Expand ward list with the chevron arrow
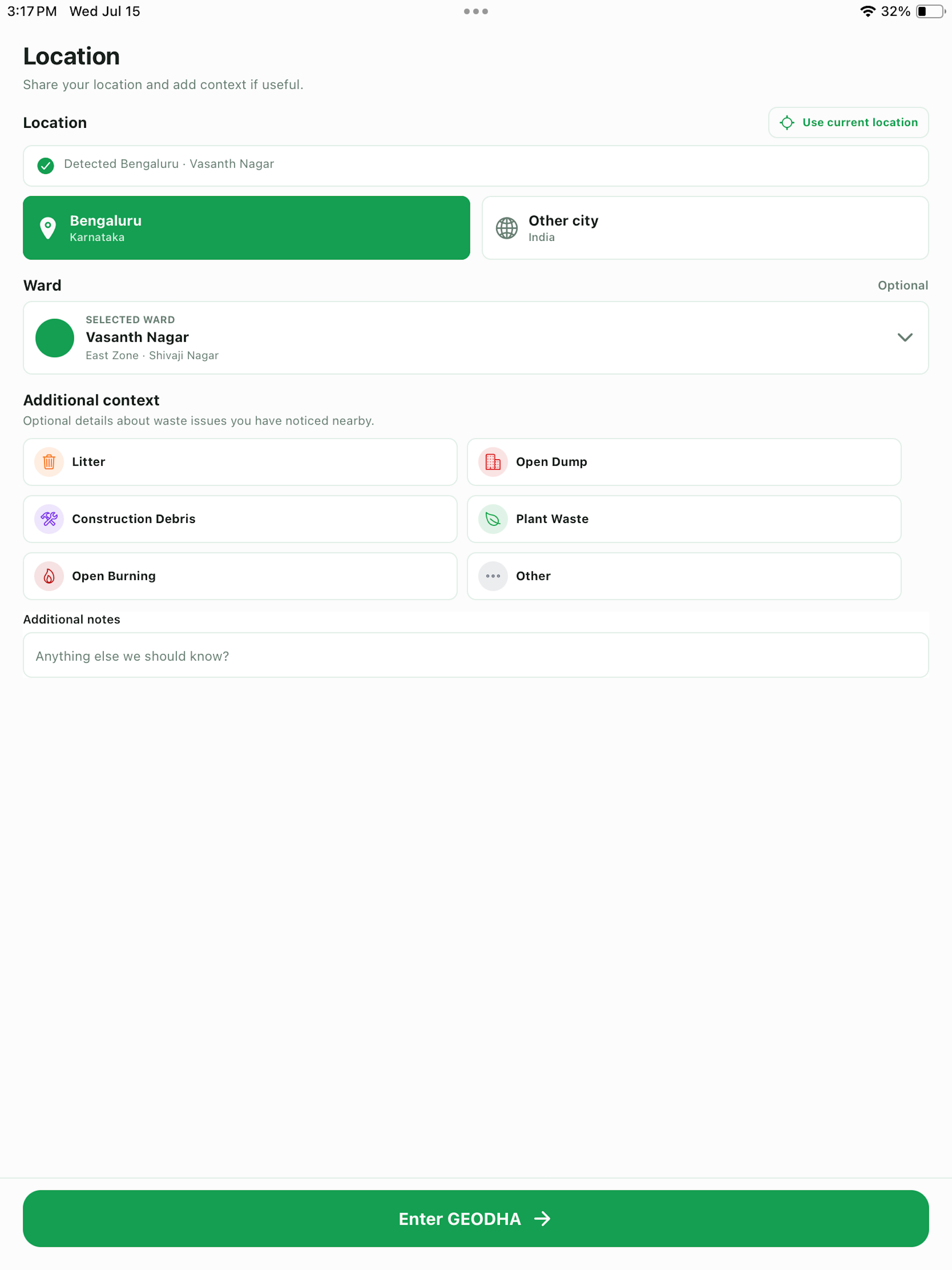Image resolution: width=952 pixels, height=1270 pixels. click(905, 337)
